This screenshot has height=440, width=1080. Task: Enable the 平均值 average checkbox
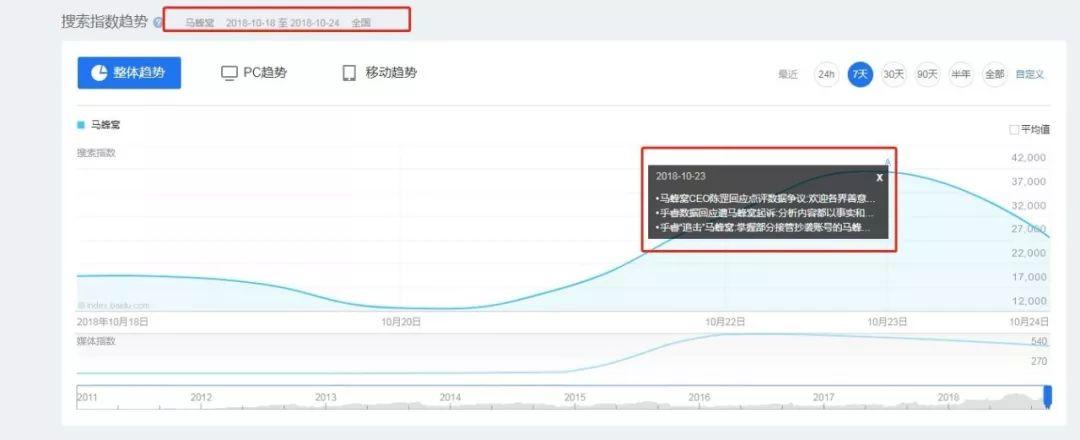pyautogui.click(x=1014, y=129)
